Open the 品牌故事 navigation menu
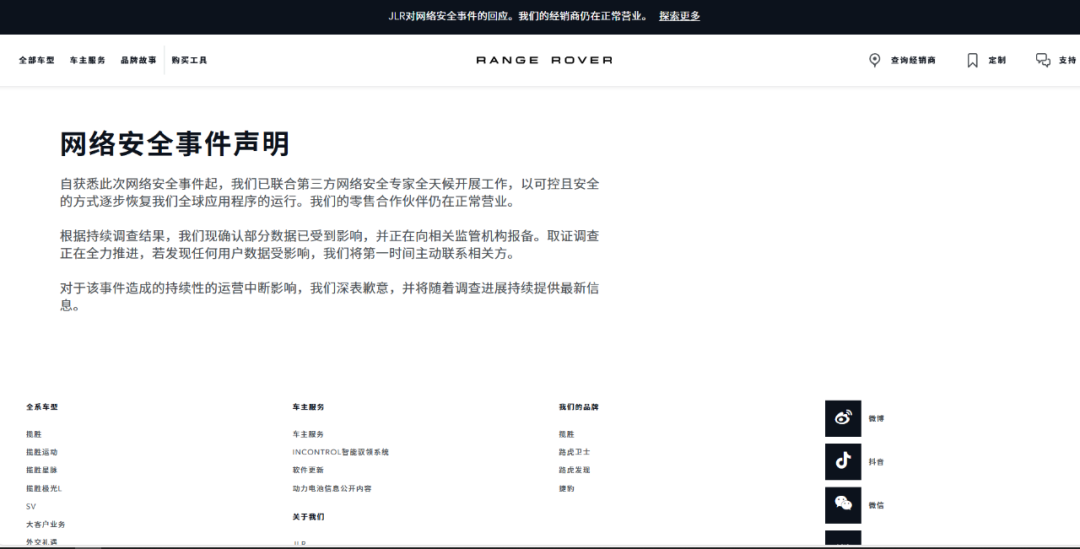1080x549 pixels. (138, 60)
